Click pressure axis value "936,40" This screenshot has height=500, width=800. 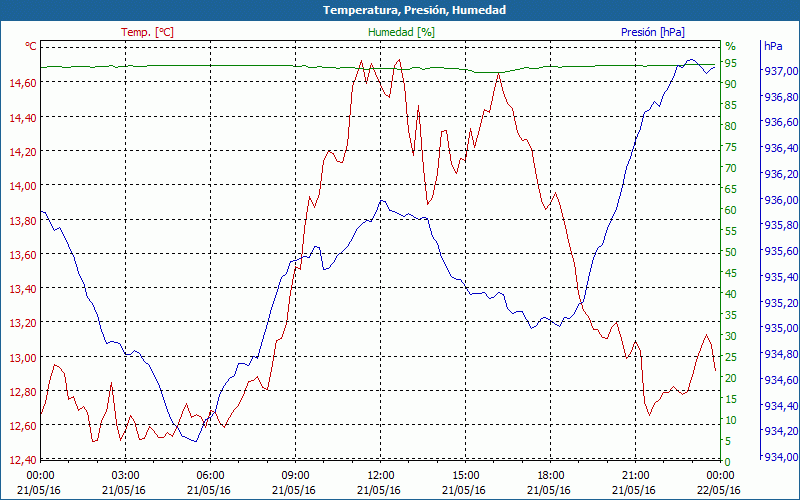(780, 148)
